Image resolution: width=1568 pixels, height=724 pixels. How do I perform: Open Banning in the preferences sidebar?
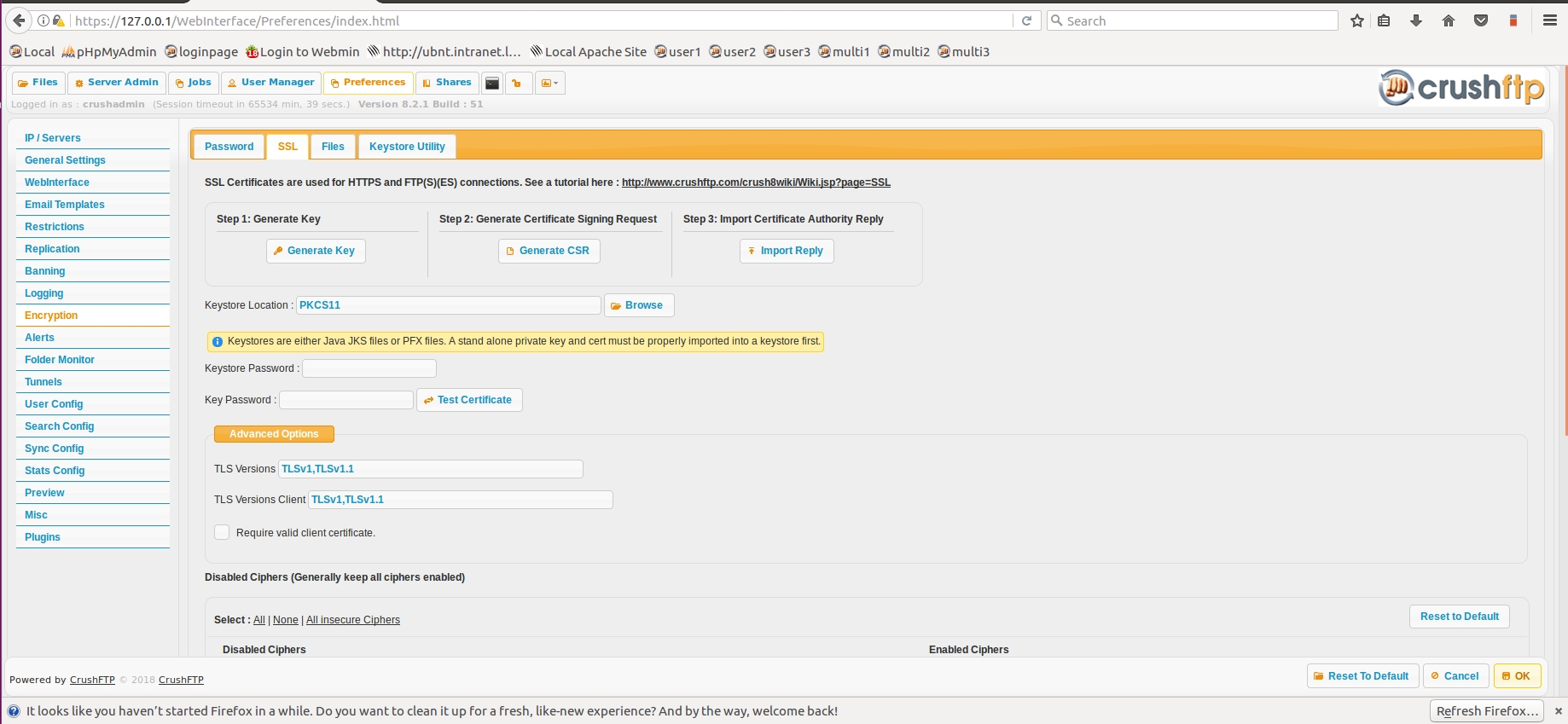pyautogui.click(x=45, y=271)
